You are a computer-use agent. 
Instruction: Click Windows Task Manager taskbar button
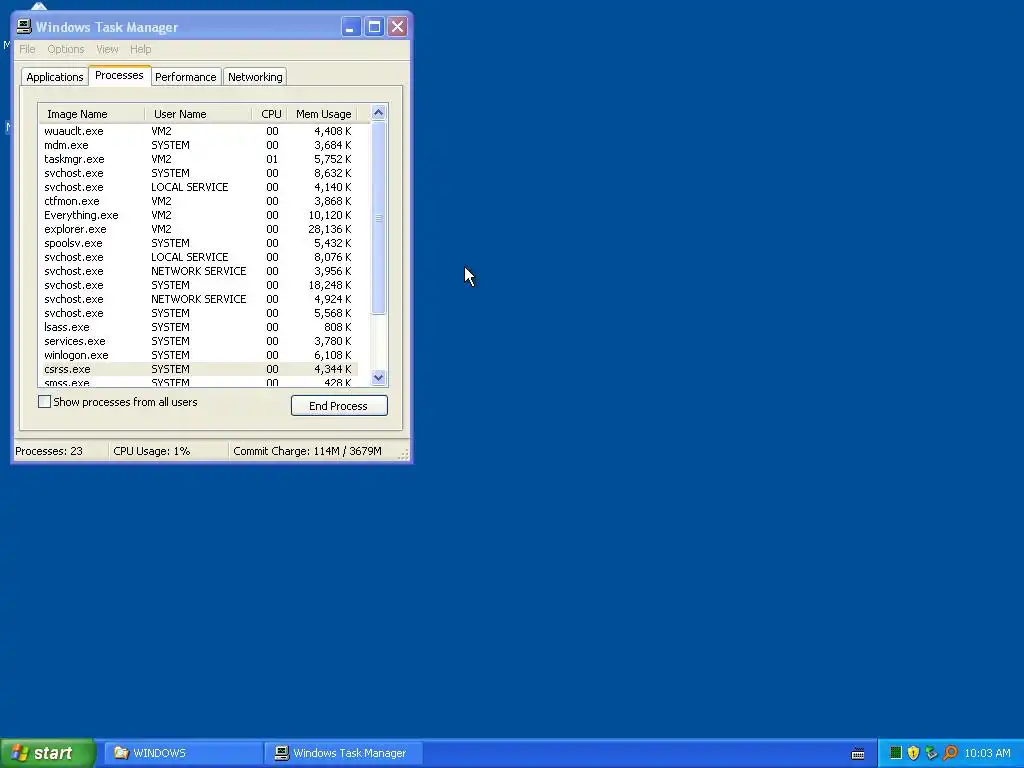344,753
